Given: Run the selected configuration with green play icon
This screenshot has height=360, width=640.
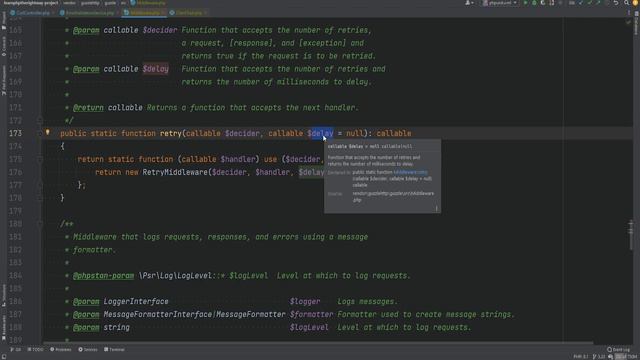Looking at the screenshot, I should tap(525, 3).
